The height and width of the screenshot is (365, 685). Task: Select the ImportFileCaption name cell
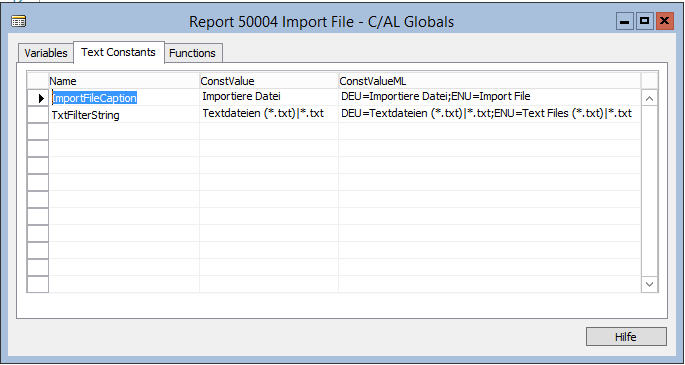[124, 98]
